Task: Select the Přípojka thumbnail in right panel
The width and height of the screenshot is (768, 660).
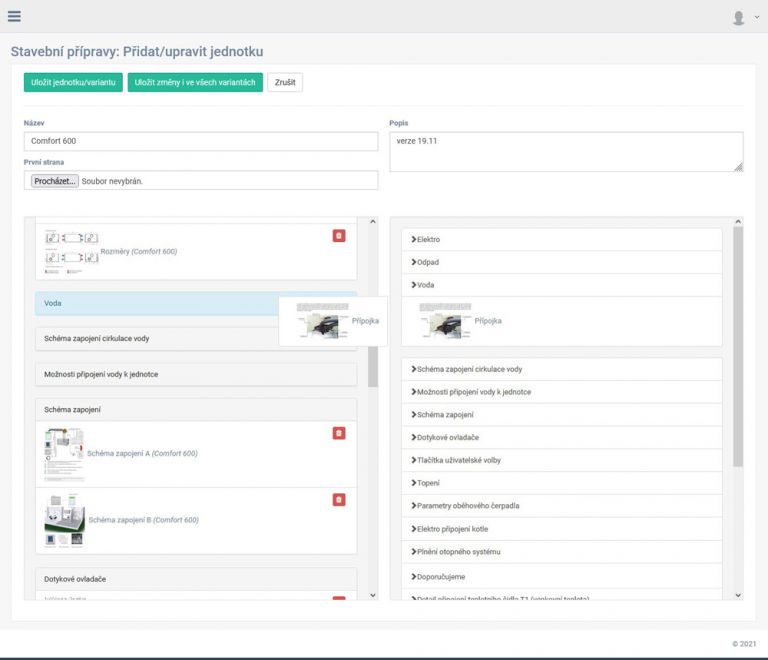Action: [x=445, y=321]
